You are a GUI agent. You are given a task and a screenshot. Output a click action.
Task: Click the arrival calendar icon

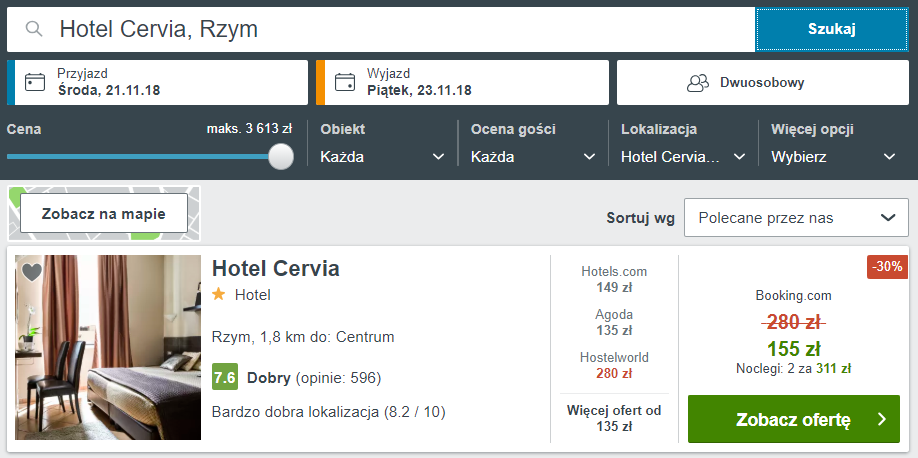click(35, 82)
